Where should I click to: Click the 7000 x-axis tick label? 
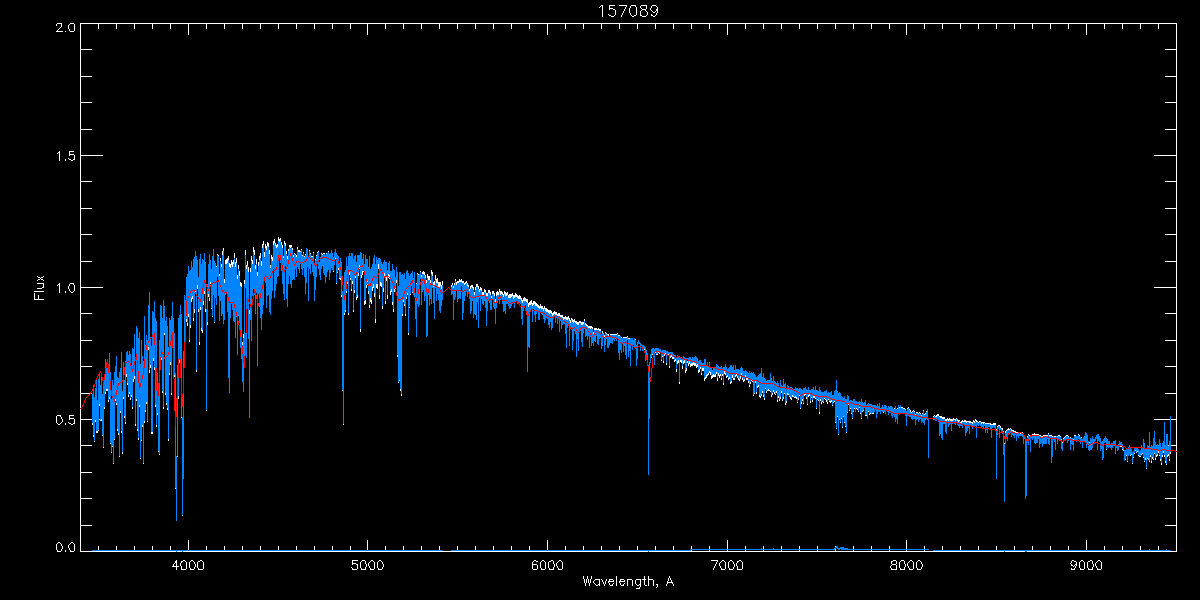coord(727,564)
